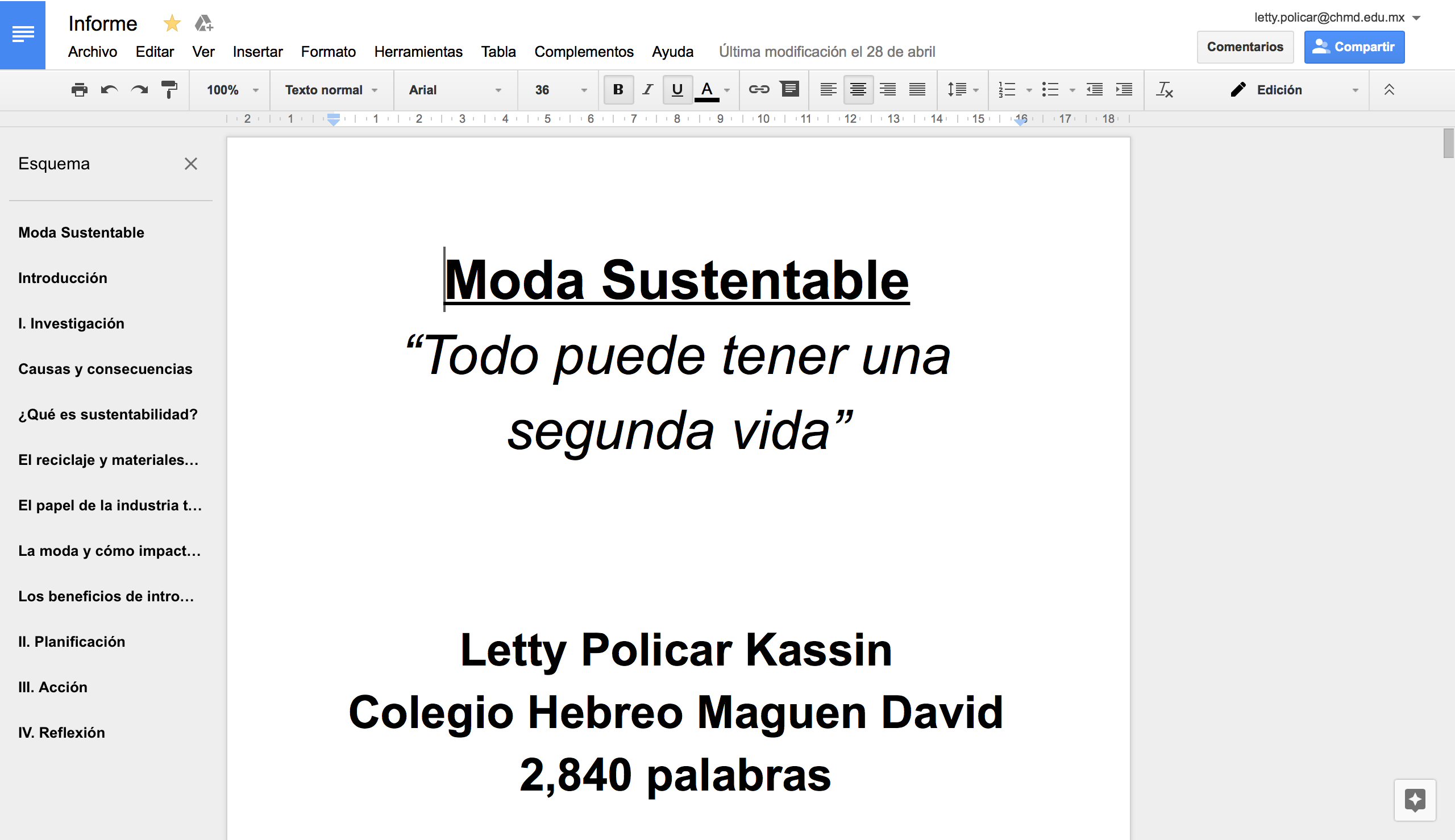The height and width of the screenshot is (840, 1455).
Task: Decrease the indent level
Action: [1094, 89]
